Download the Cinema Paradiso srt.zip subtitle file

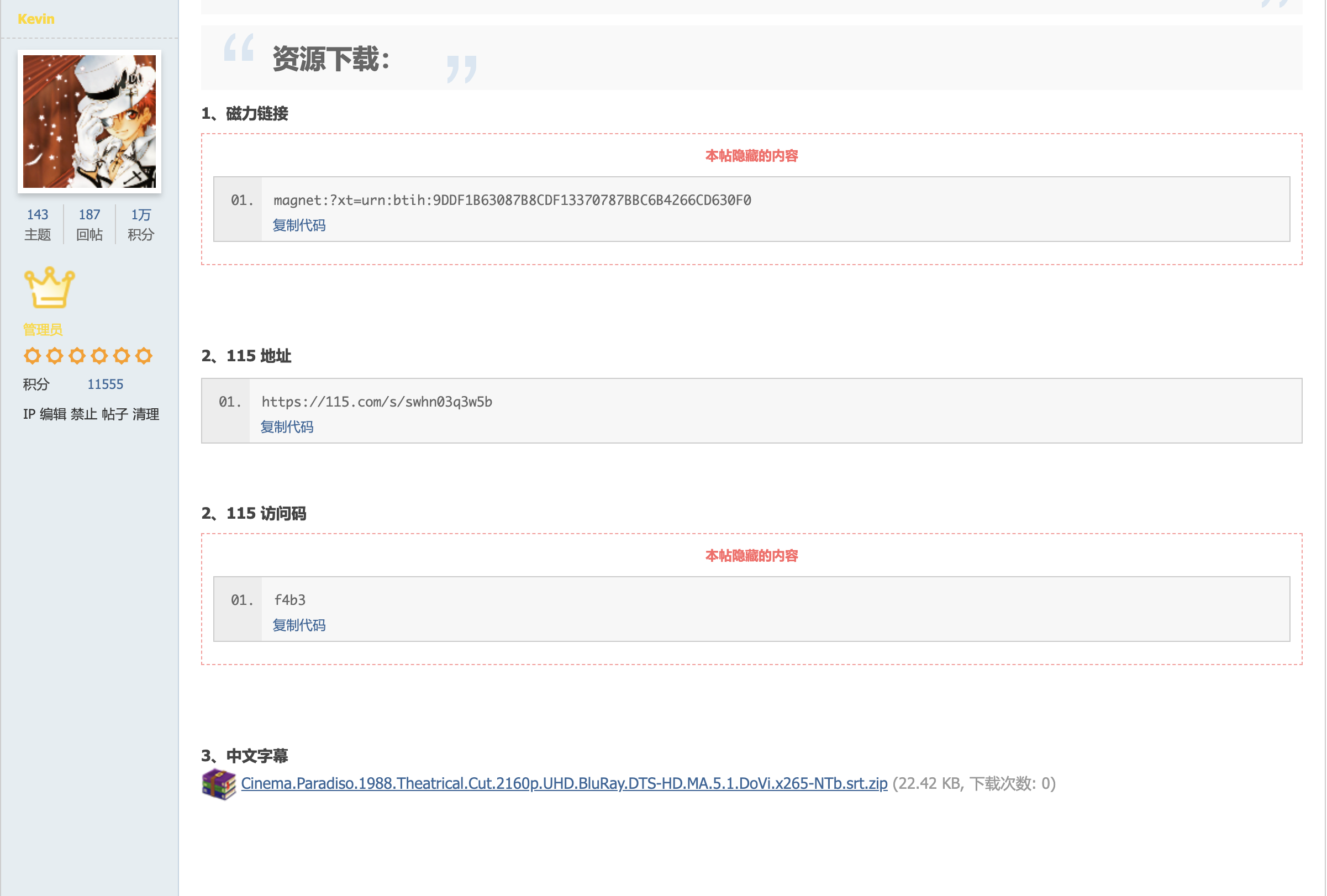coord(564,783)
